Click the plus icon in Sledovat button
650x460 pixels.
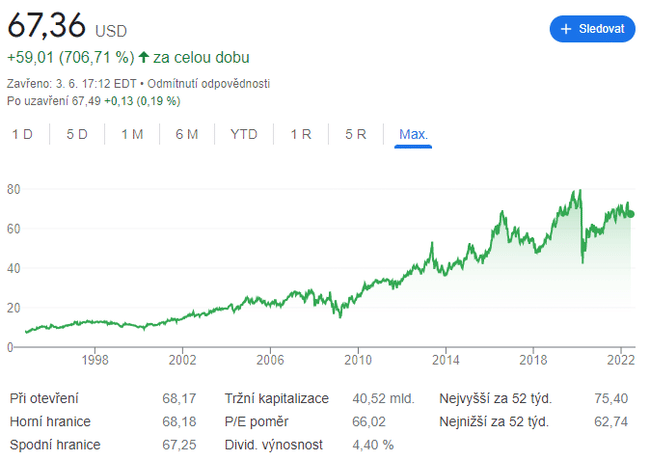[x=566, y=29]
